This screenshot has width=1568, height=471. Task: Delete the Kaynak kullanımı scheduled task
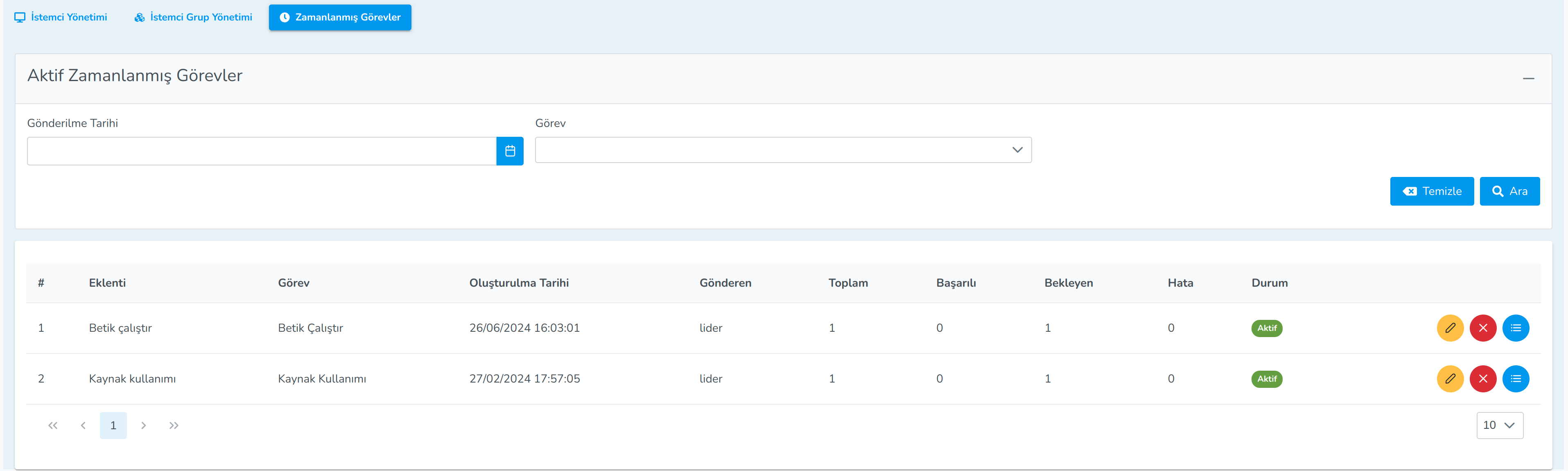[1483, 378]
